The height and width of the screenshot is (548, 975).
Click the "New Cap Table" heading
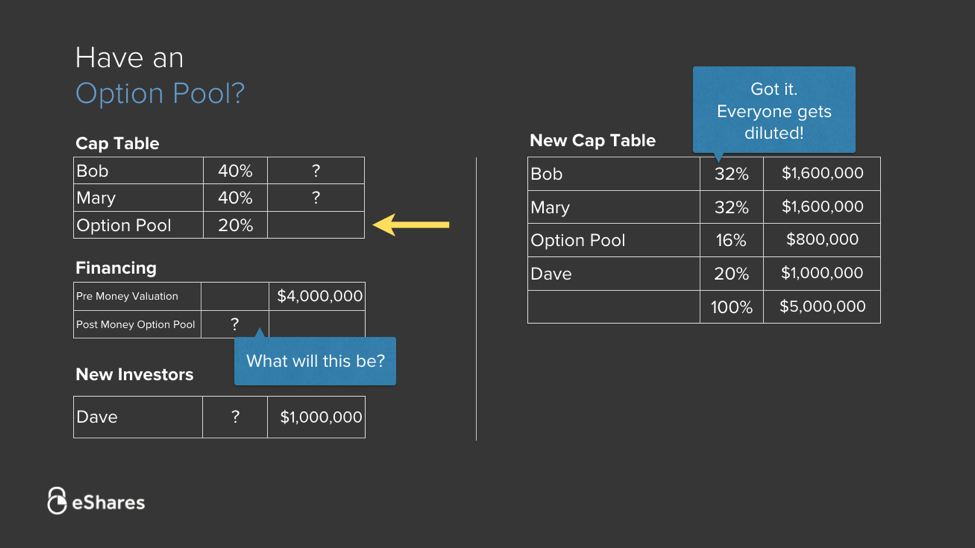[x=592, y=141]
